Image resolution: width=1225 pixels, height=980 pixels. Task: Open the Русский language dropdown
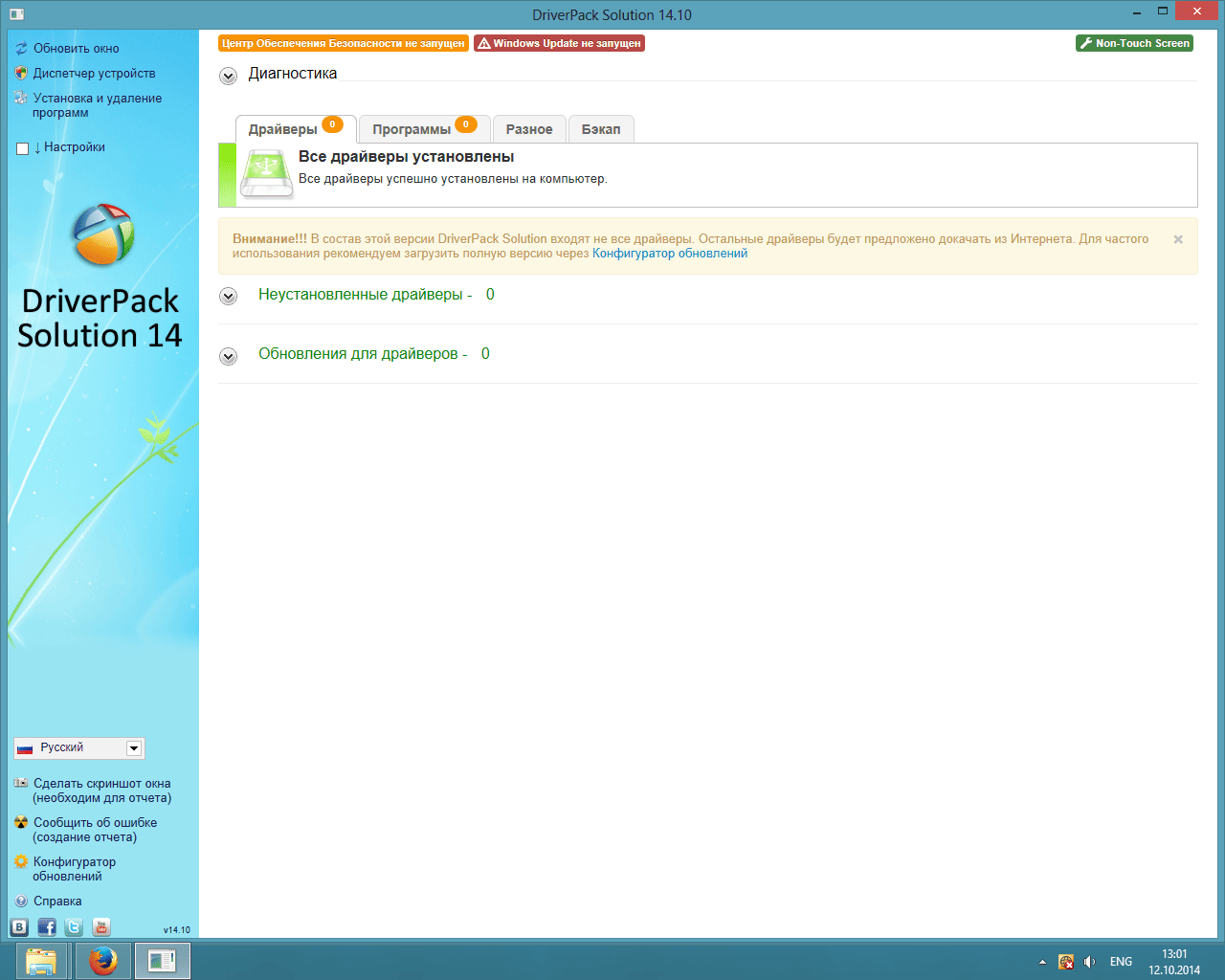78,747
